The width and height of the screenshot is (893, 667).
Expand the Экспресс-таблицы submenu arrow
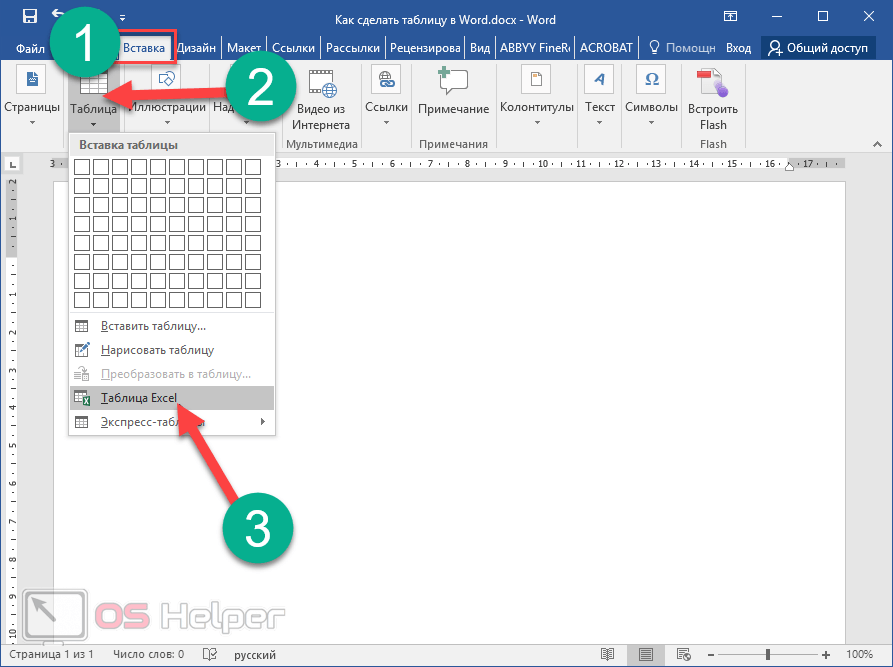263,422
